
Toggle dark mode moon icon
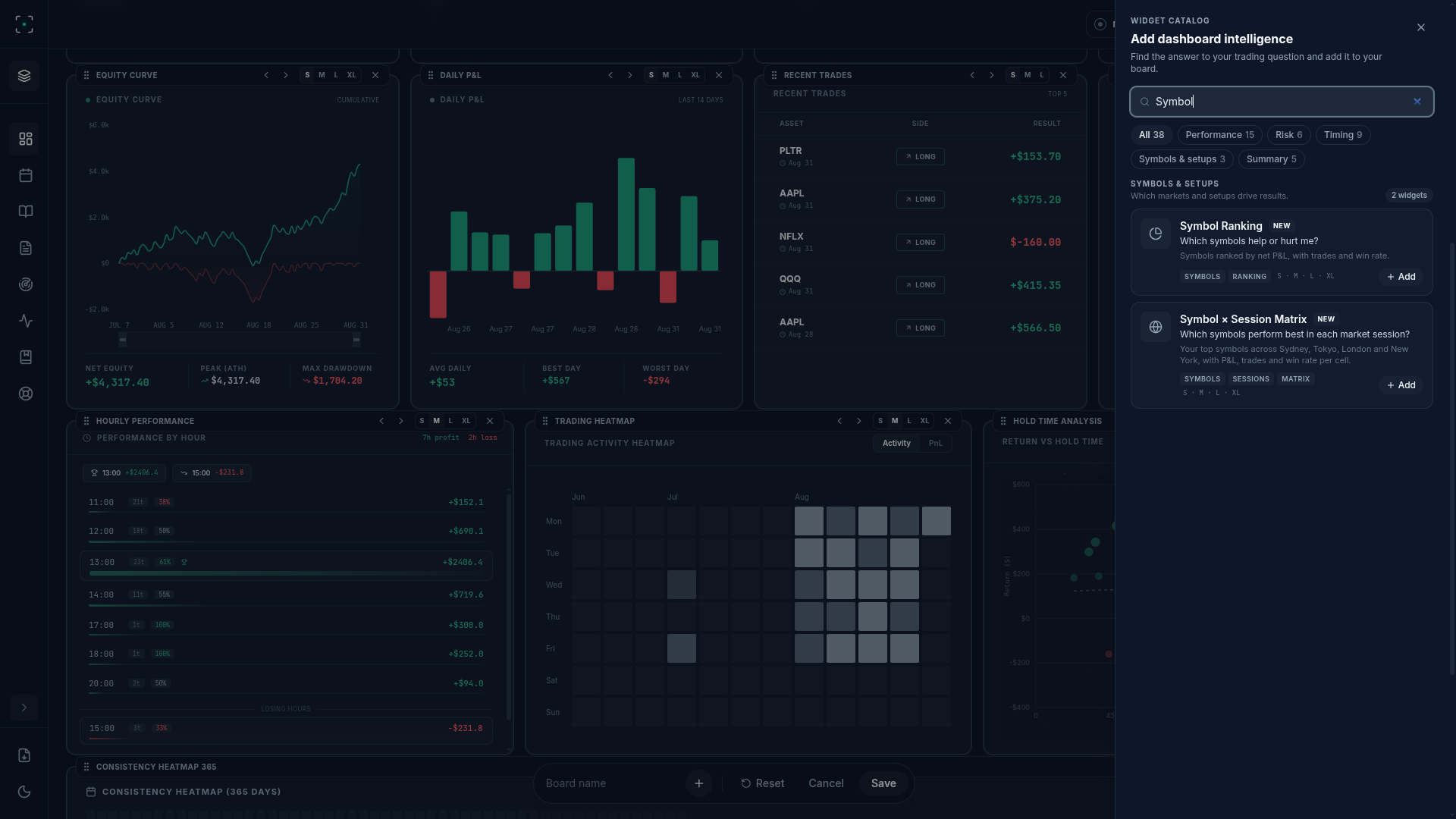(24, 792)
